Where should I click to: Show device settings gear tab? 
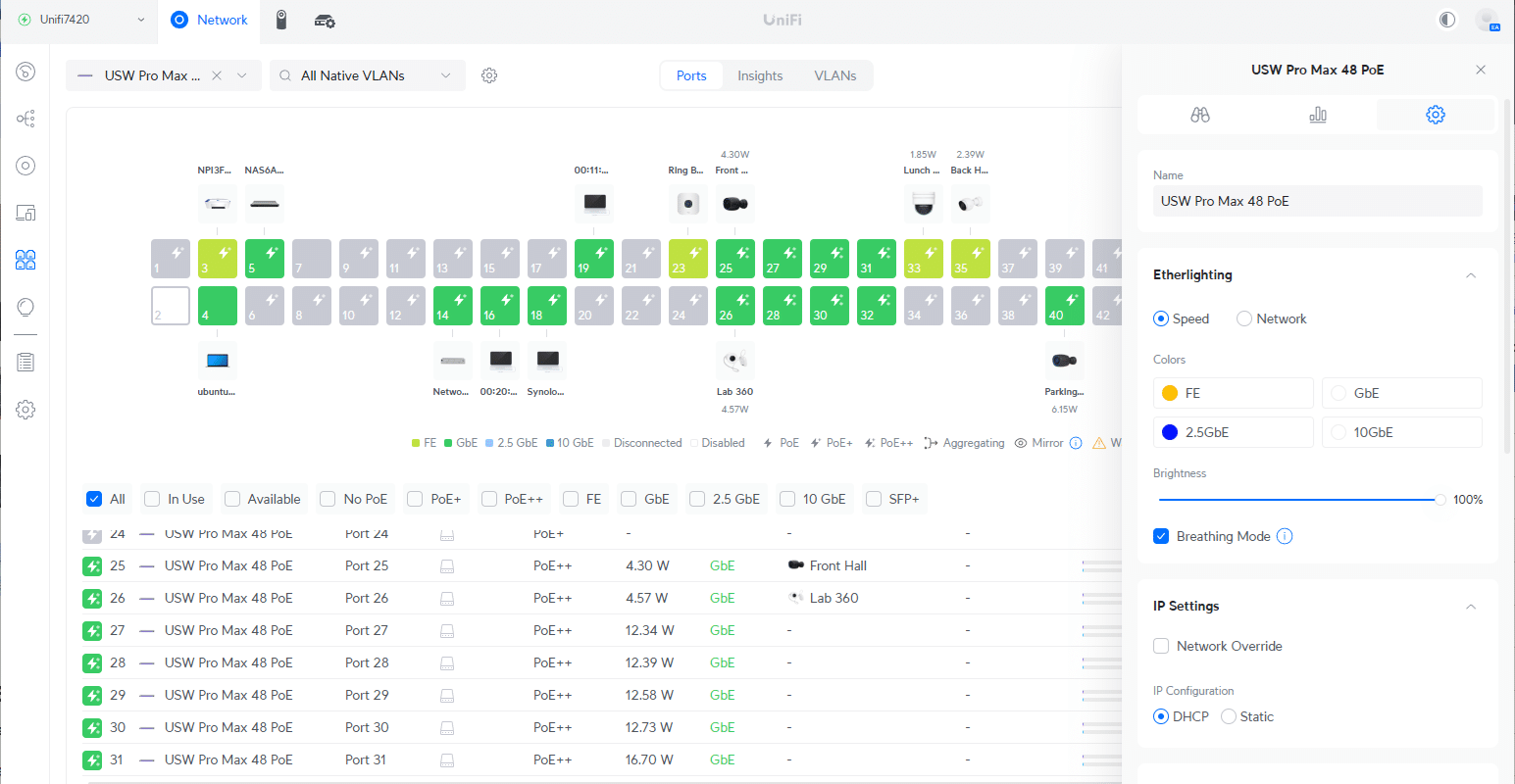(x=1436, y=115)
